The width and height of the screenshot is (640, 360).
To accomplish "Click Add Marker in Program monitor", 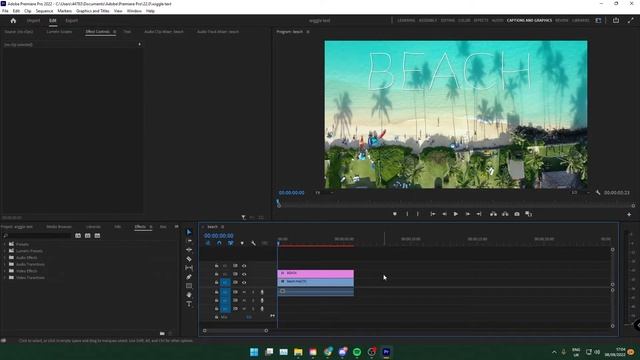I will tap(395, 214).
